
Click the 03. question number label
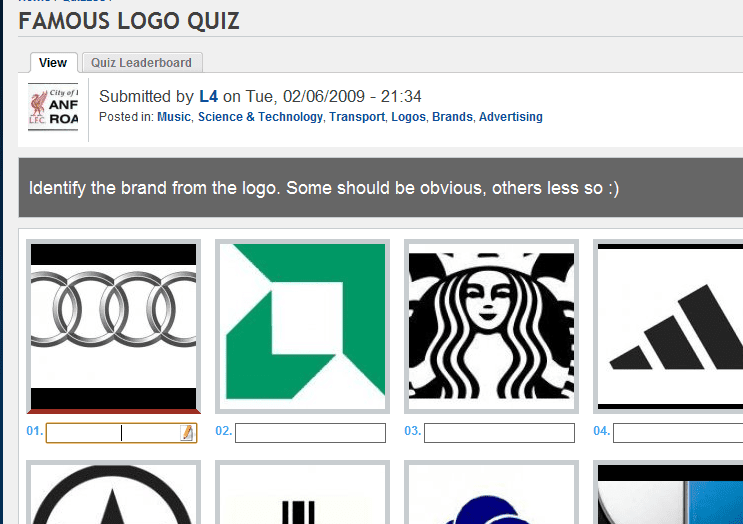point(413,431)
